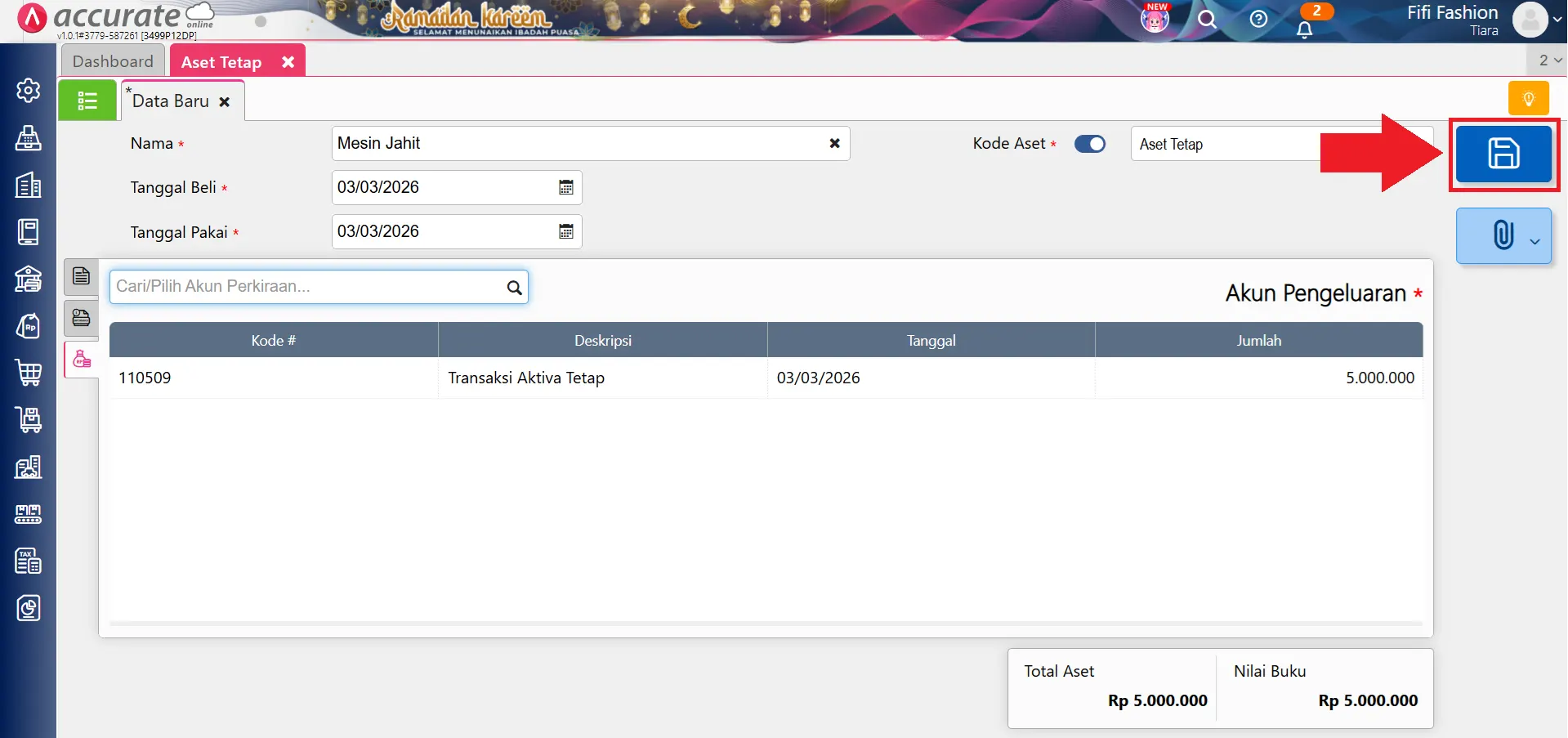Screen dimensions: 1568x738
Task: Open the help question mark icon
Action: 1258,20
